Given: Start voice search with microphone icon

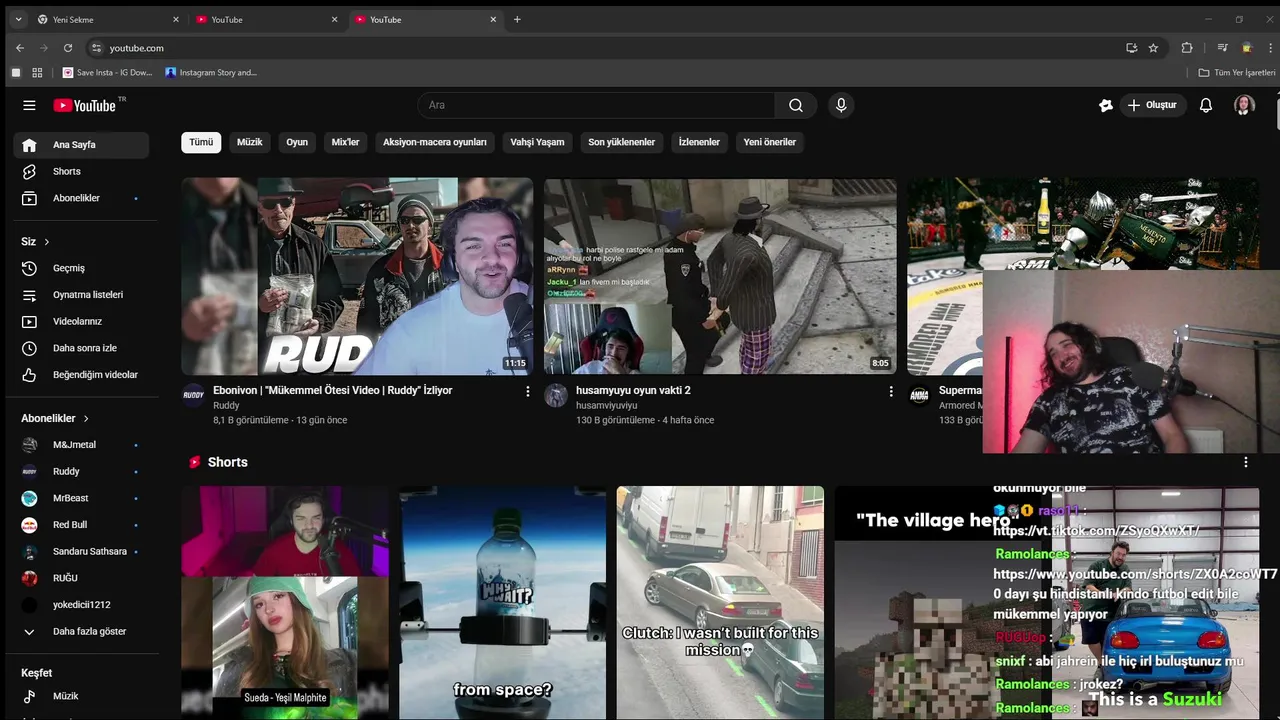Looking at the screenshot, I should click(841, 105).
